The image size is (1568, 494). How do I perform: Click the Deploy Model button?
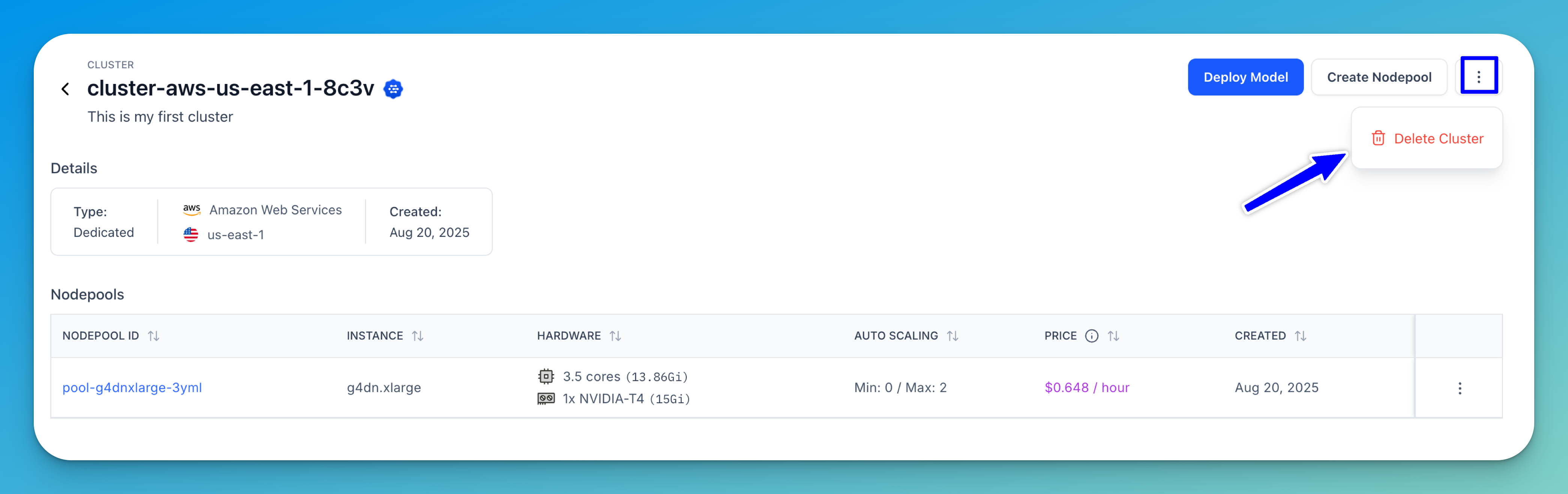1245,77
